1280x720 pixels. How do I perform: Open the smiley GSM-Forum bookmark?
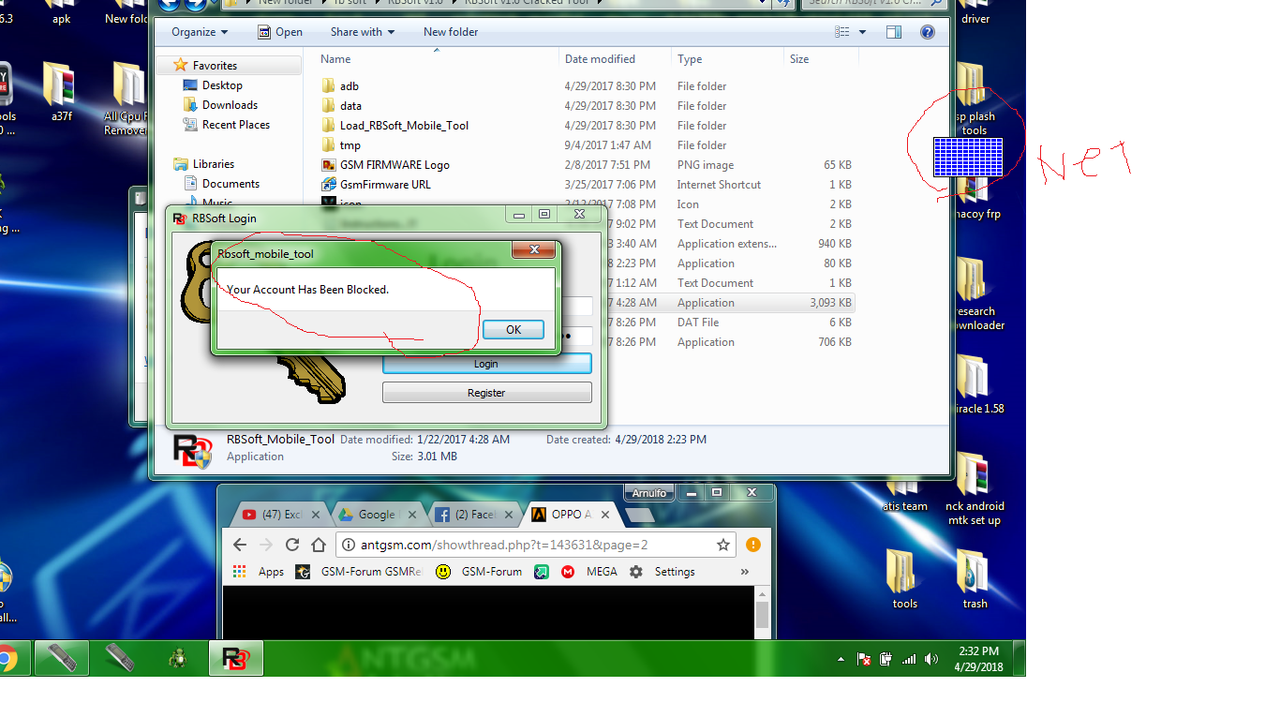tap(478, 572)
